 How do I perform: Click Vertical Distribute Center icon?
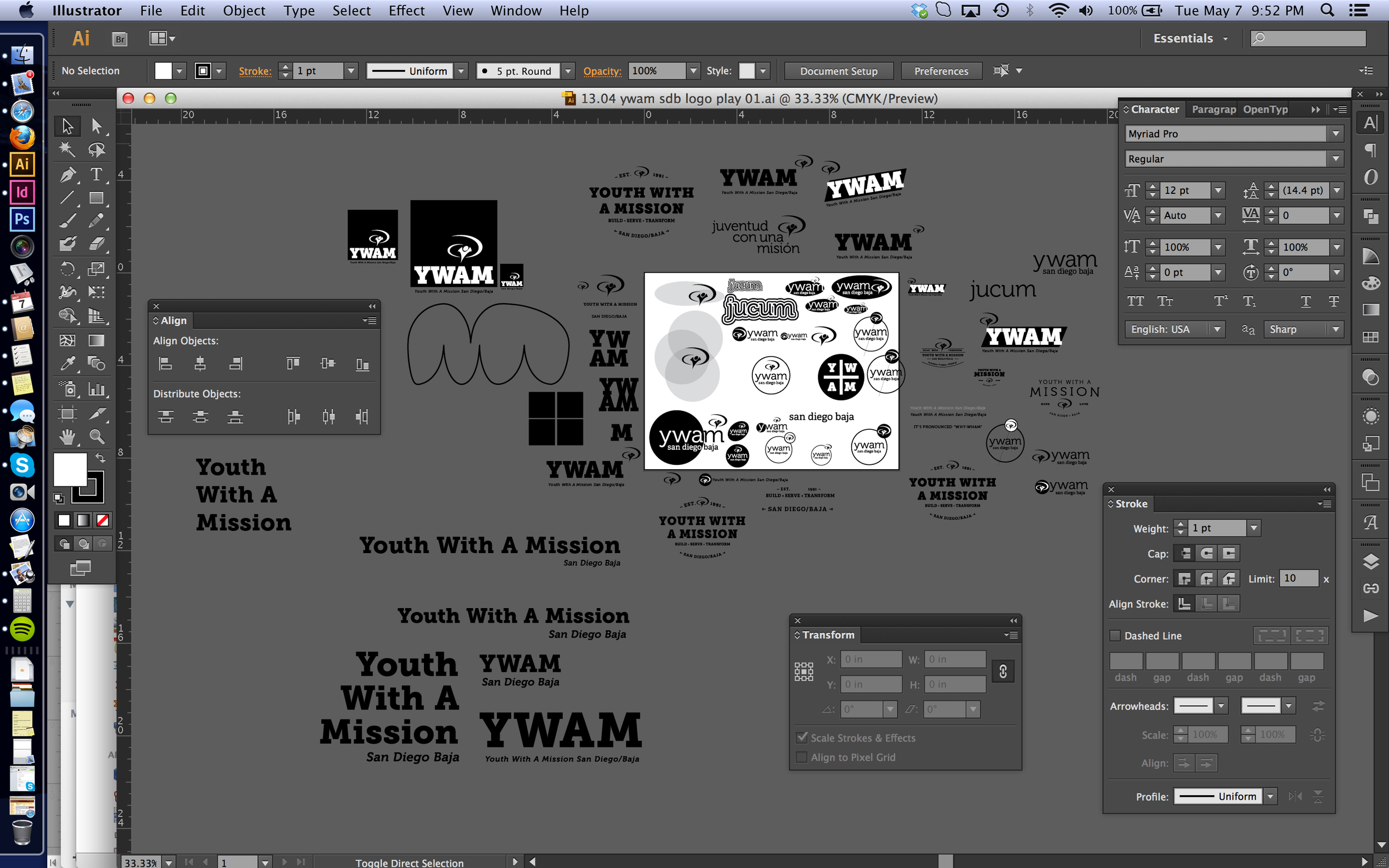click(x=200, y=417)
